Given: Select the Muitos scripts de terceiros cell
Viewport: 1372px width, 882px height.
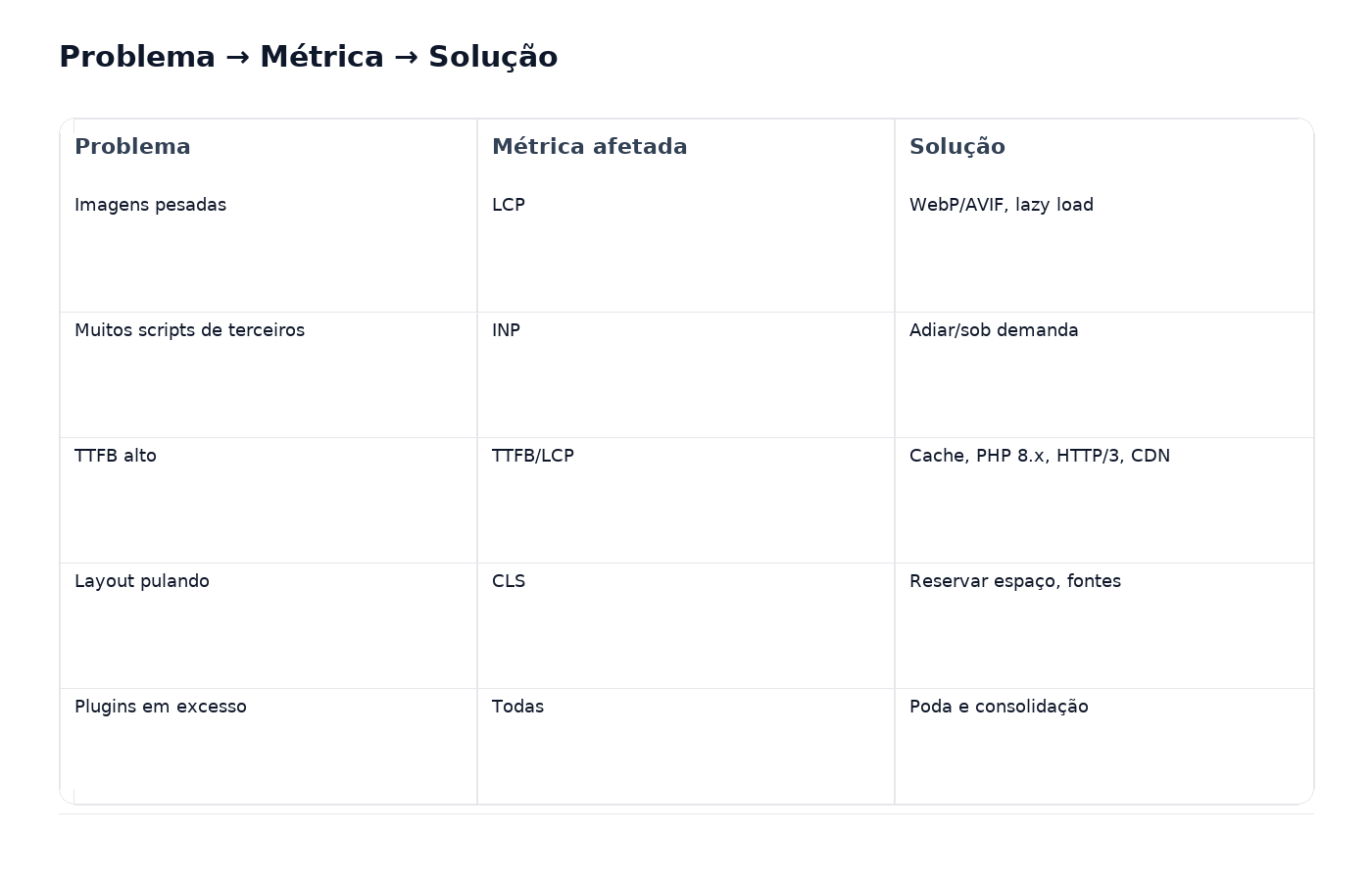Looking at the screenshot, I should (189, 330).
